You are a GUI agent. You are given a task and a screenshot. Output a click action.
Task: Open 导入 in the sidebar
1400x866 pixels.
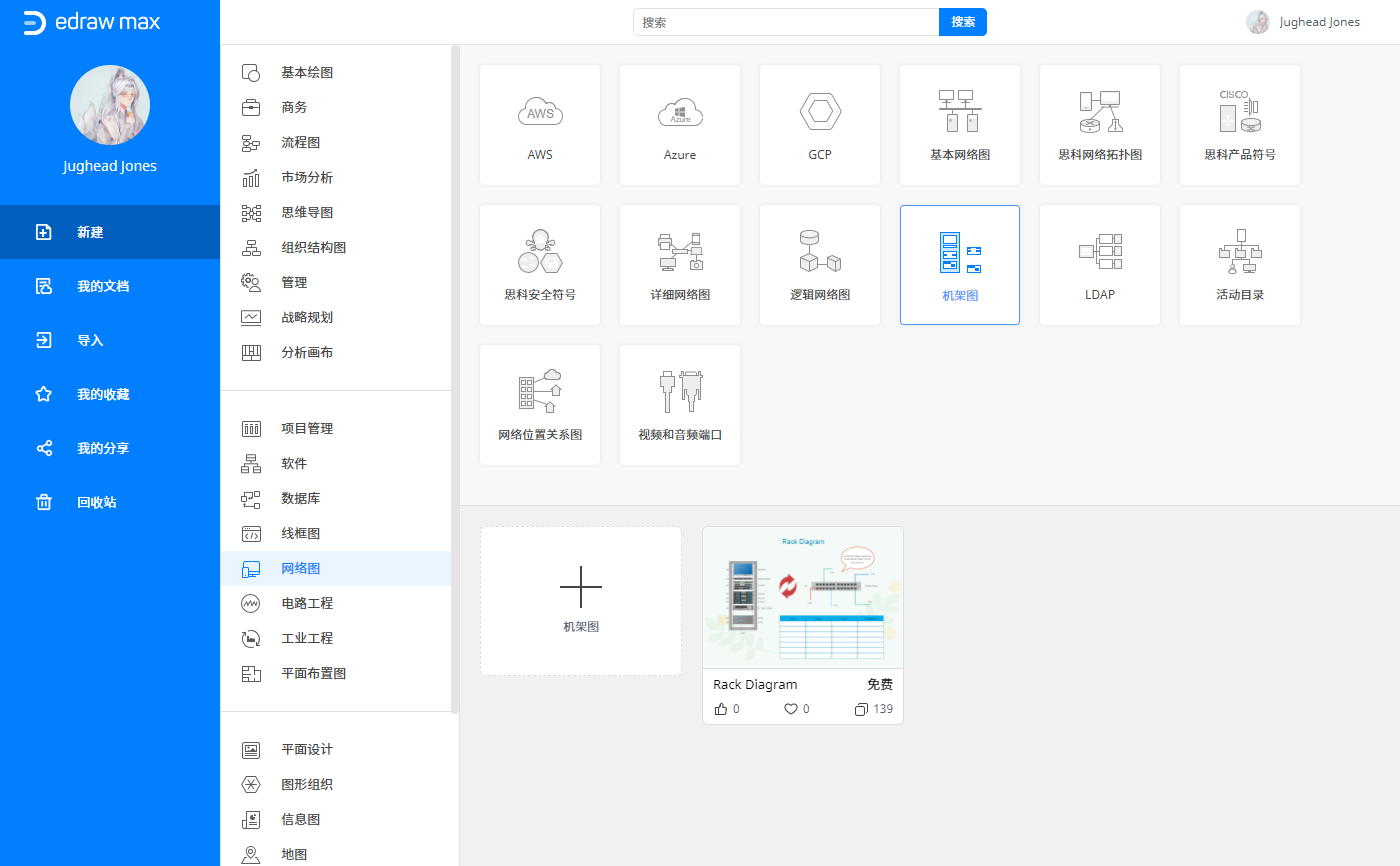pos(110,340)
